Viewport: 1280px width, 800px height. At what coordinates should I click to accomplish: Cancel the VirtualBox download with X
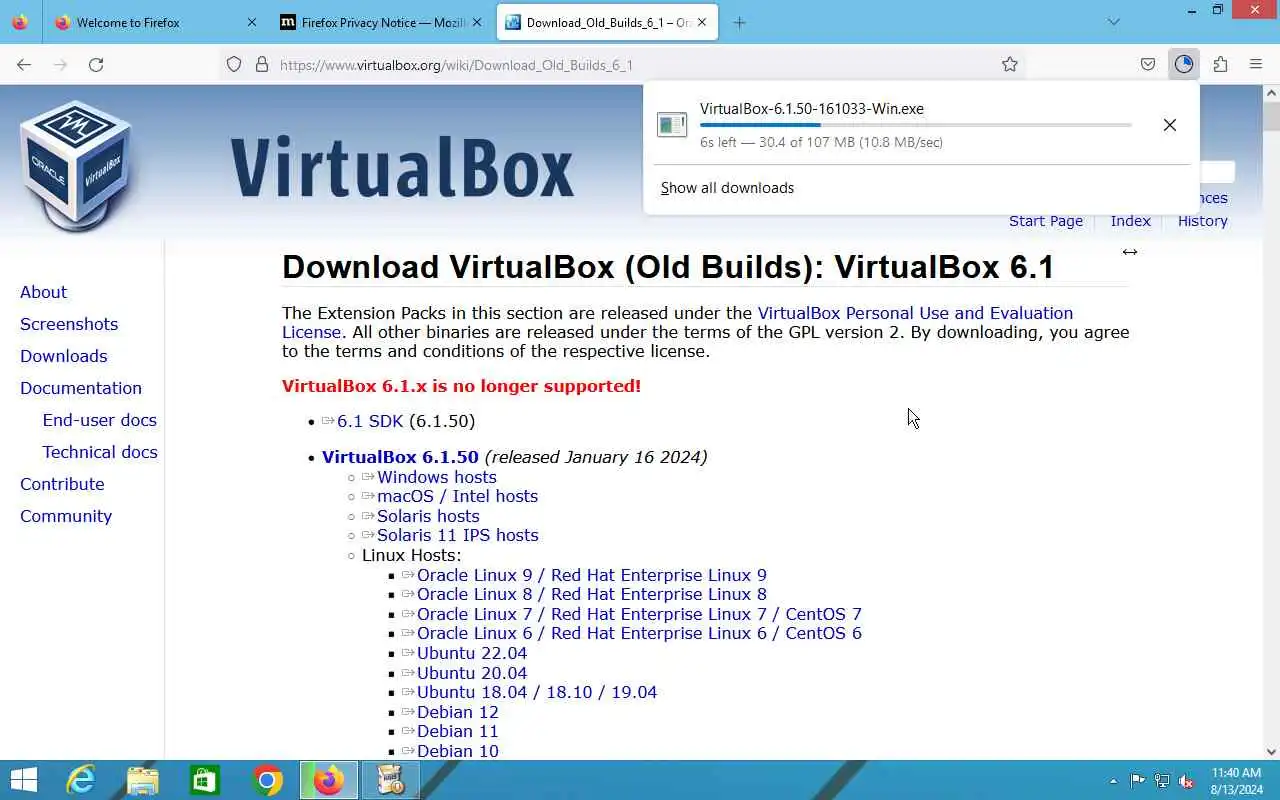[1170, 125]
